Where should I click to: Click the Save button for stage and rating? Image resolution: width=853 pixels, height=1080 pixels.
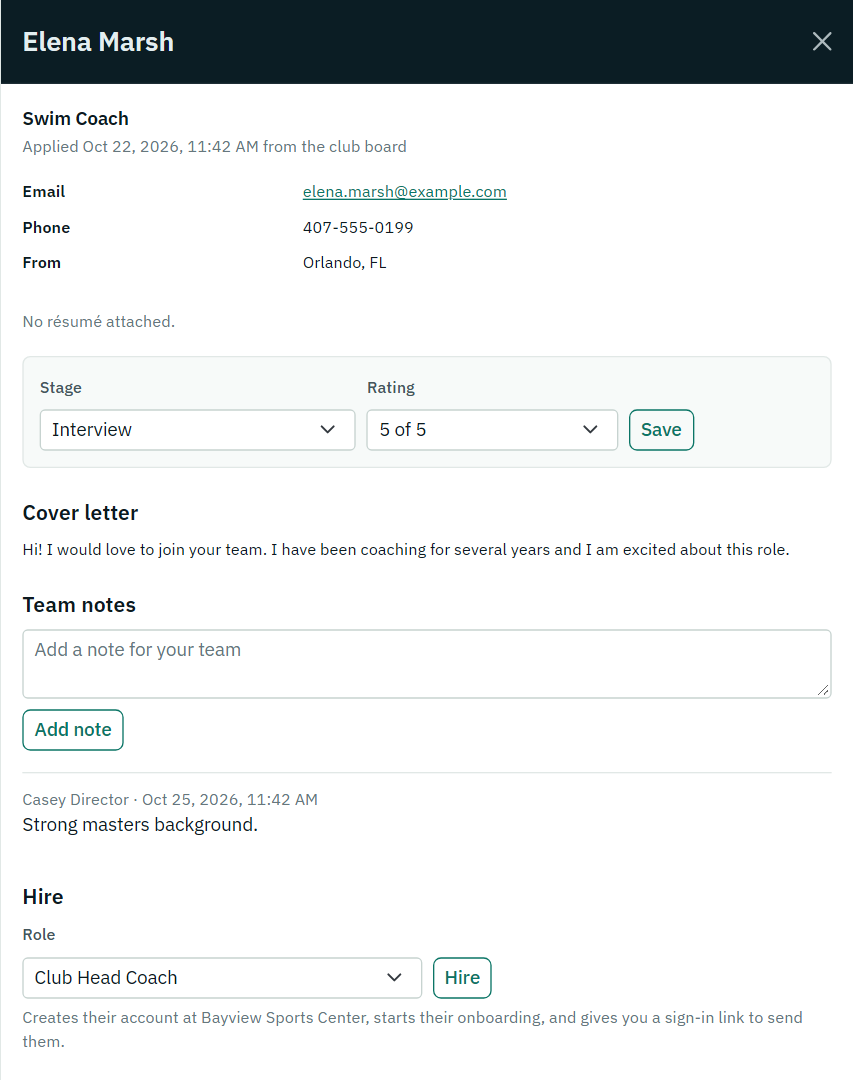(661, 430)
